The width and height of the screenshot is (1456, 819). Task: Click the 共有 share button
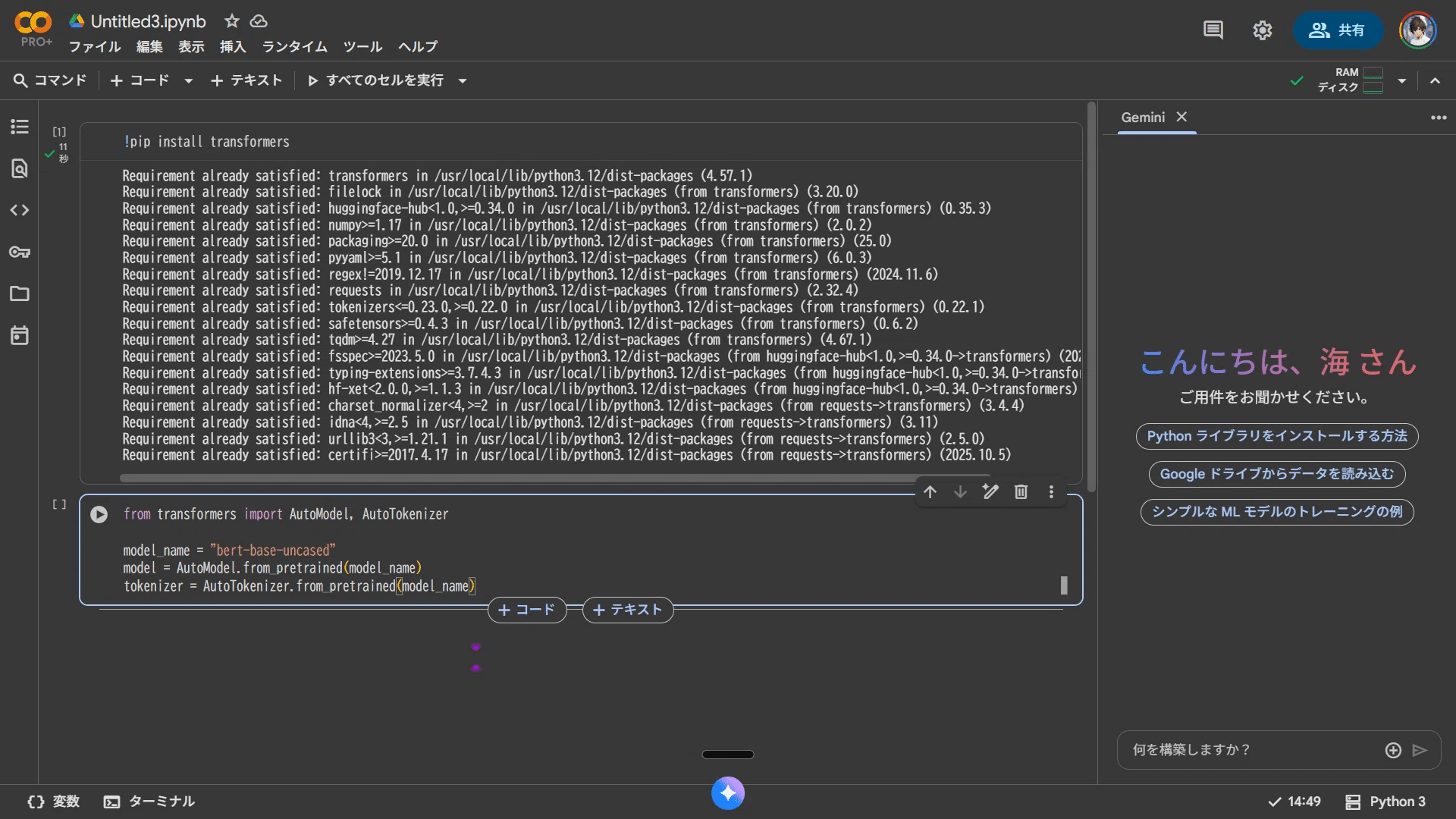(1338, 30)
